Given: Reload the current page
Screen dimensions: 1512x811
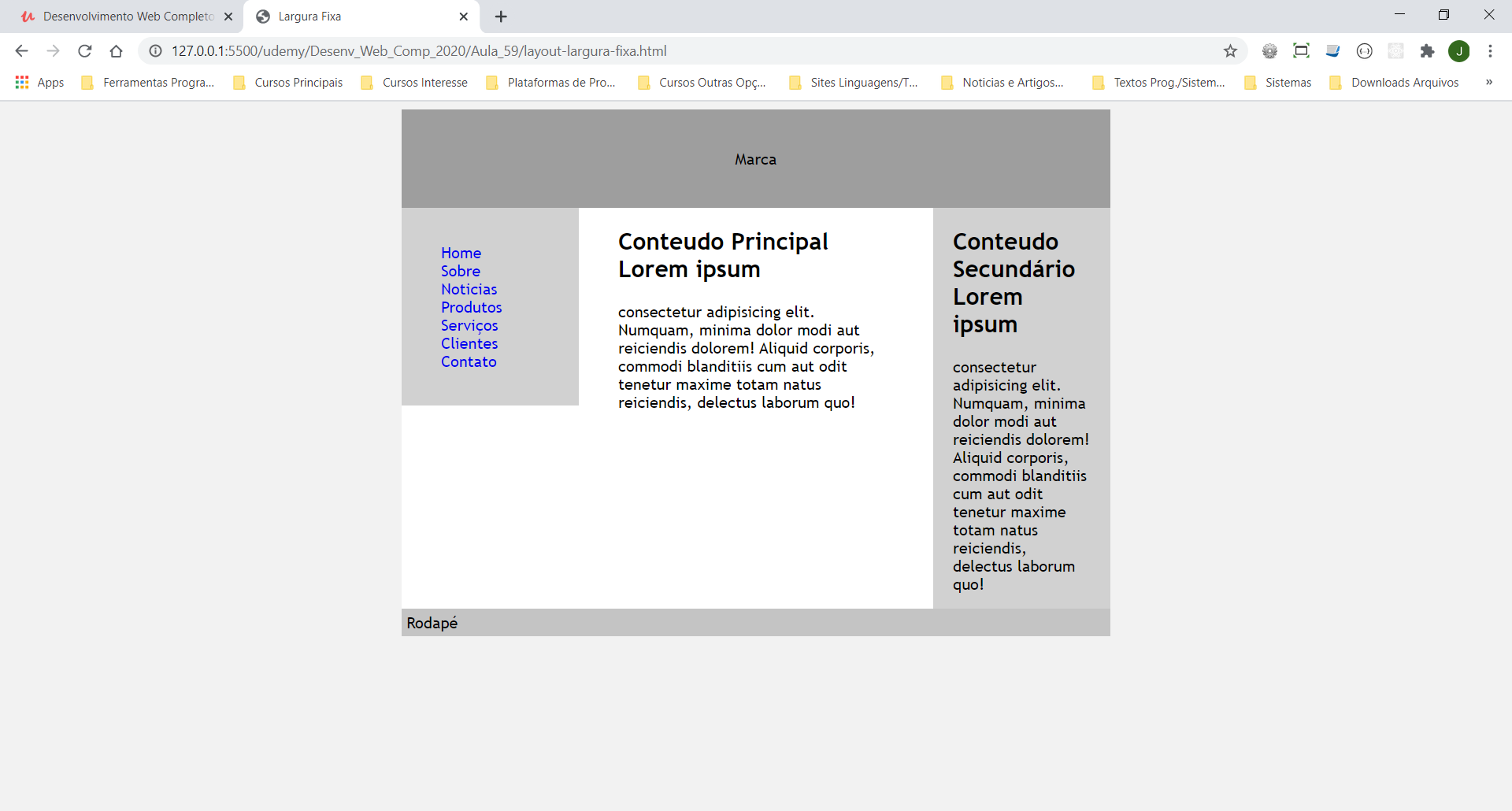Looking at the screenshot, I should click(84, 51).
